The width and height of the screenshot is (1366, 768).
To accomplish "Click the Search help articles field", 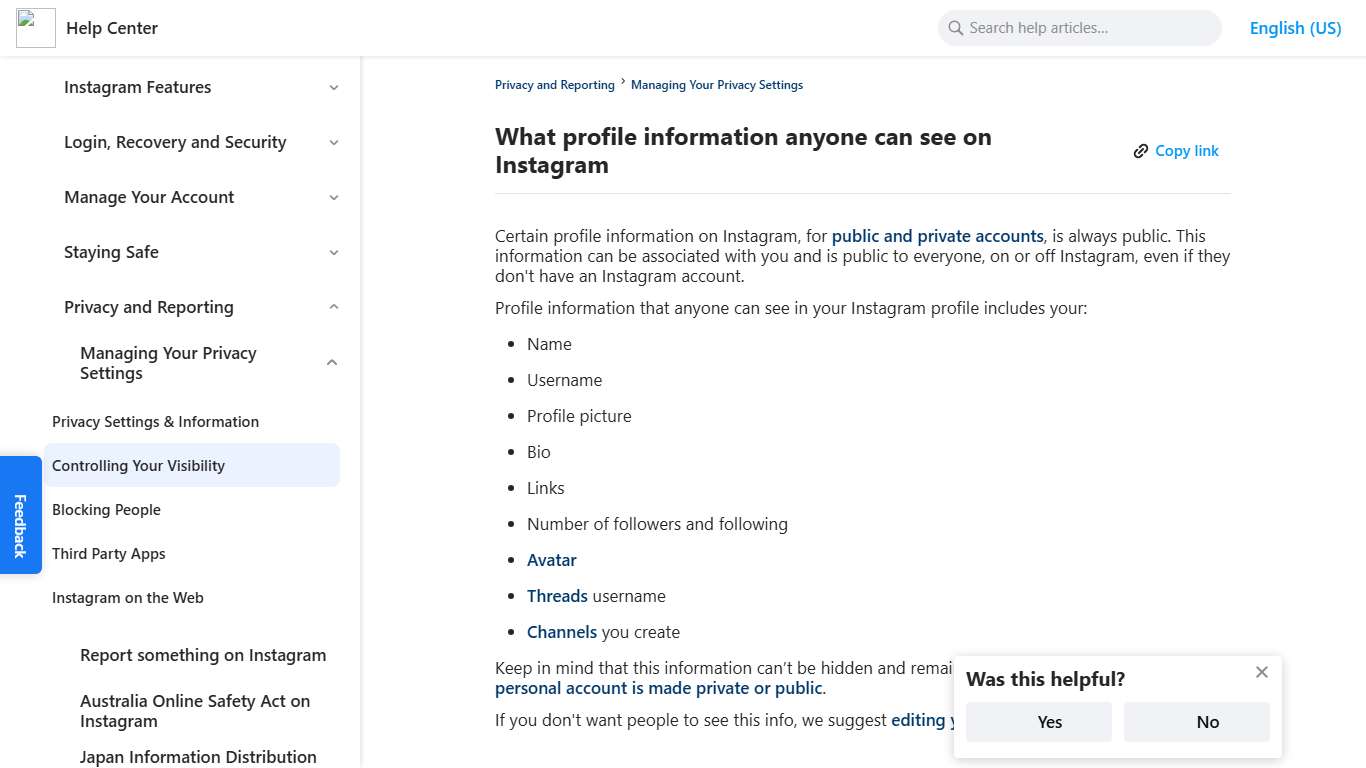I will coord(1080,28).
